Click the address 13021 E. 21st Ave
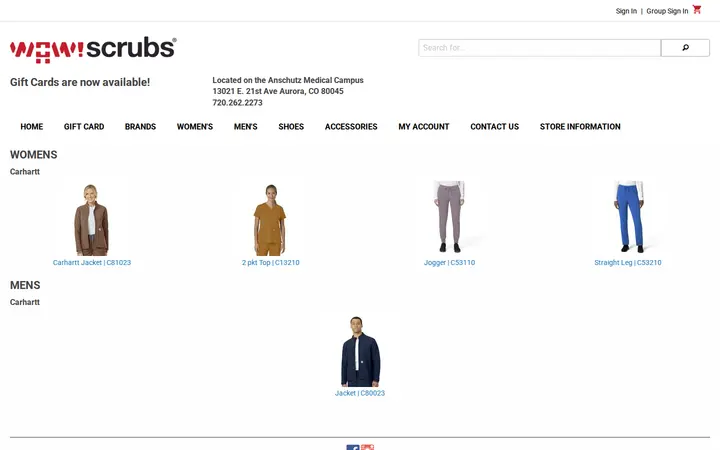This screenshot has width=720, height=450. (278, 91)
